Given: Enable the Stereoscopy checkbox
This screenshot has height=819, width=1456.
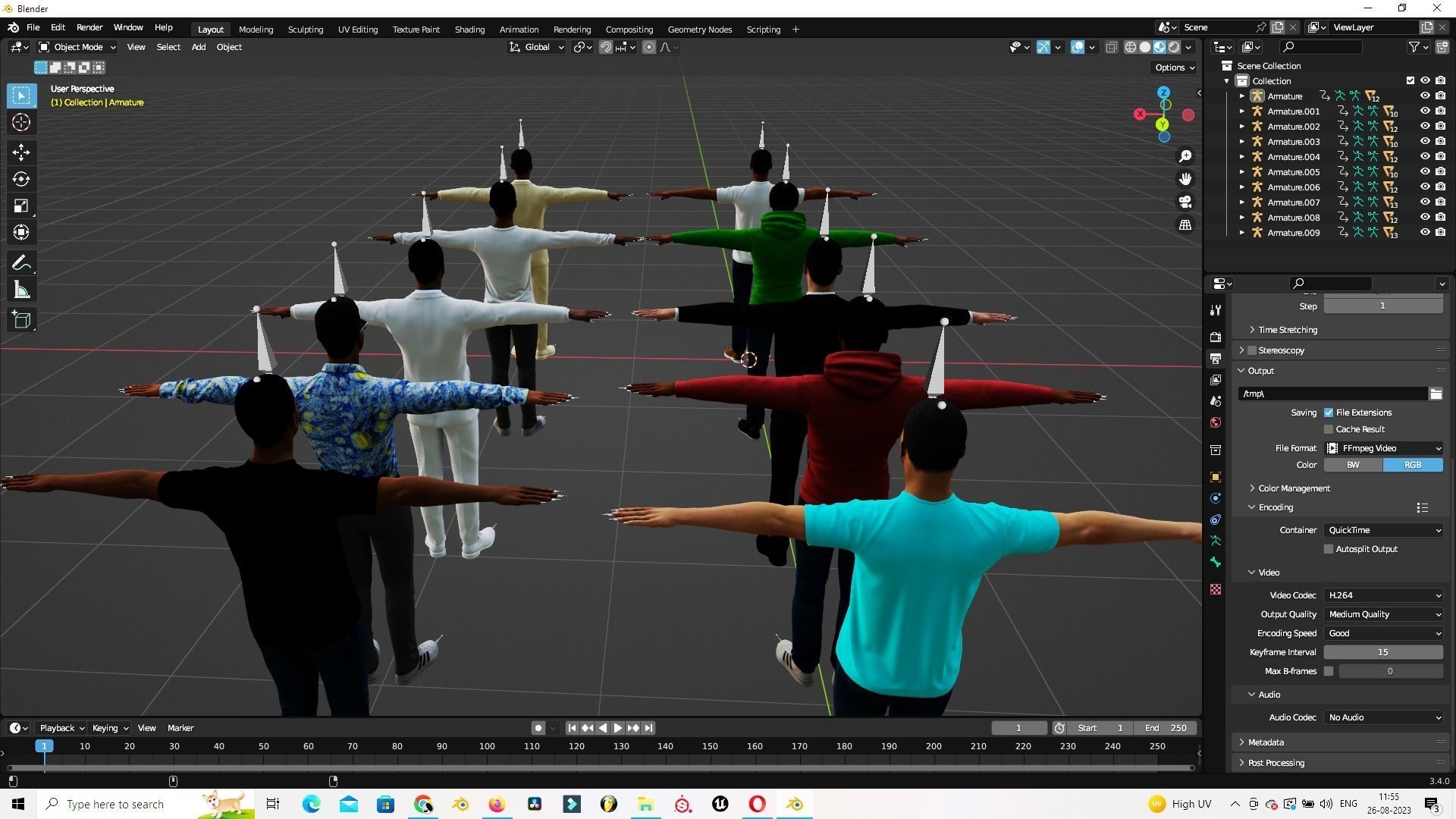Looking at the screenshot, I should (x=1252, y=350).
